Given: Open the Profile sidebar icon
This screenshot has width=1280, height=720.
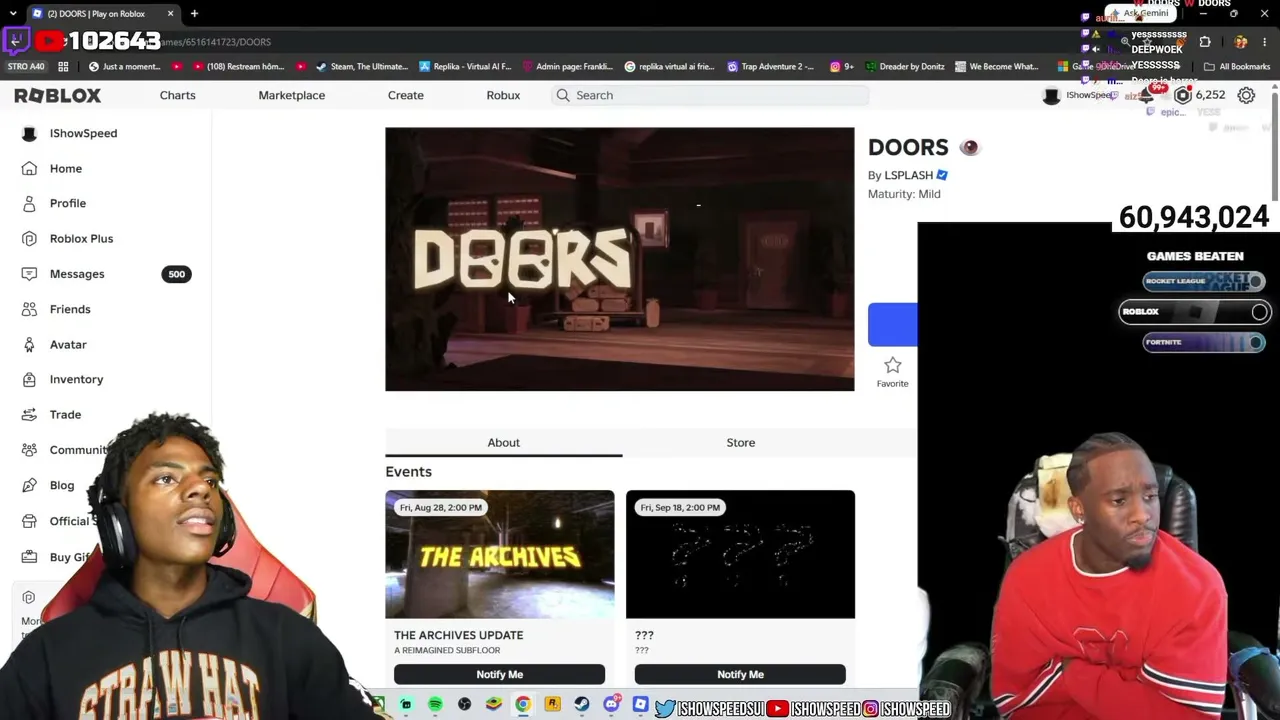Looking at the screenshot, I should point(29,203).
